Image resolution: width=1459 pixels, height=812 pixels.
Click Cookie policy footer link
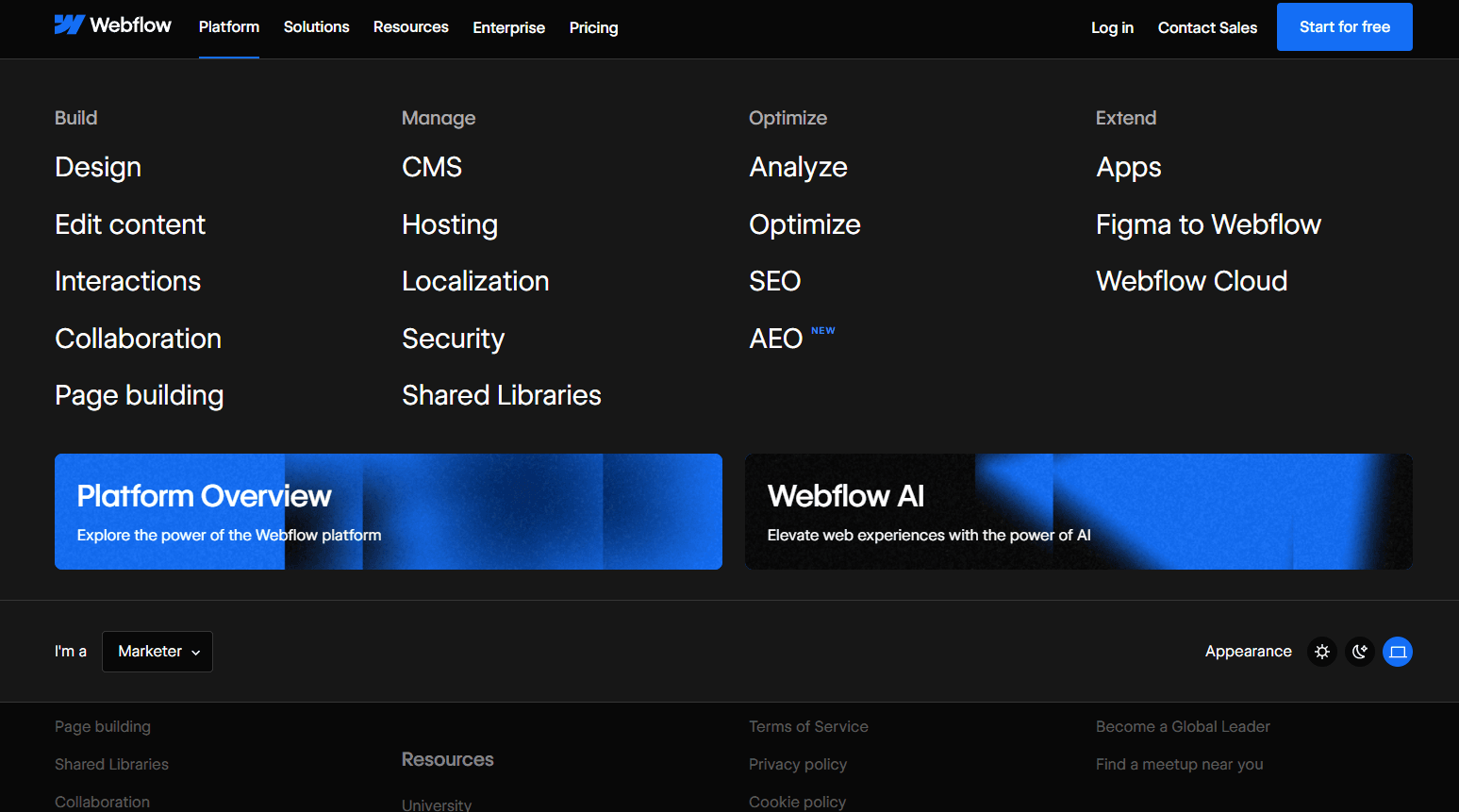pyautogui.click(x=798, y=802)
